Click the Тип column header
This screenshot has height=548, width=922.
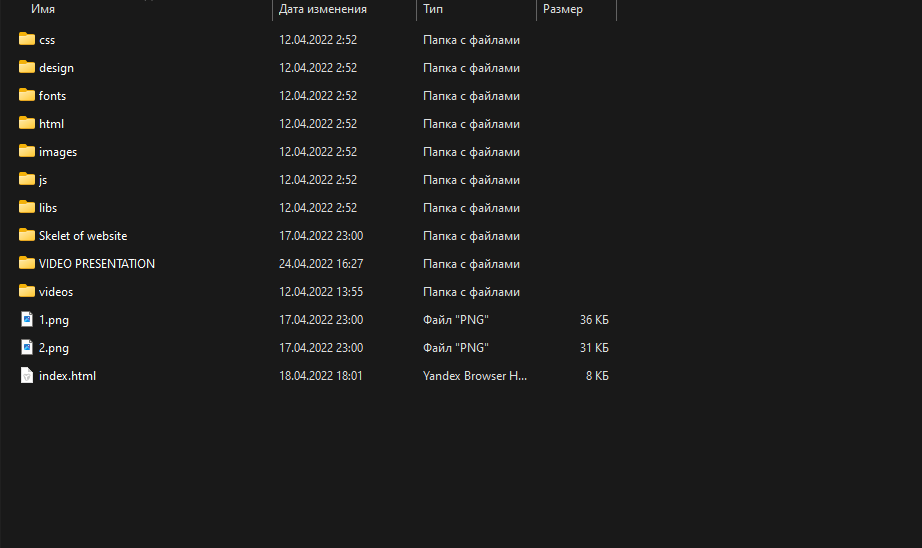pos(433,9)
